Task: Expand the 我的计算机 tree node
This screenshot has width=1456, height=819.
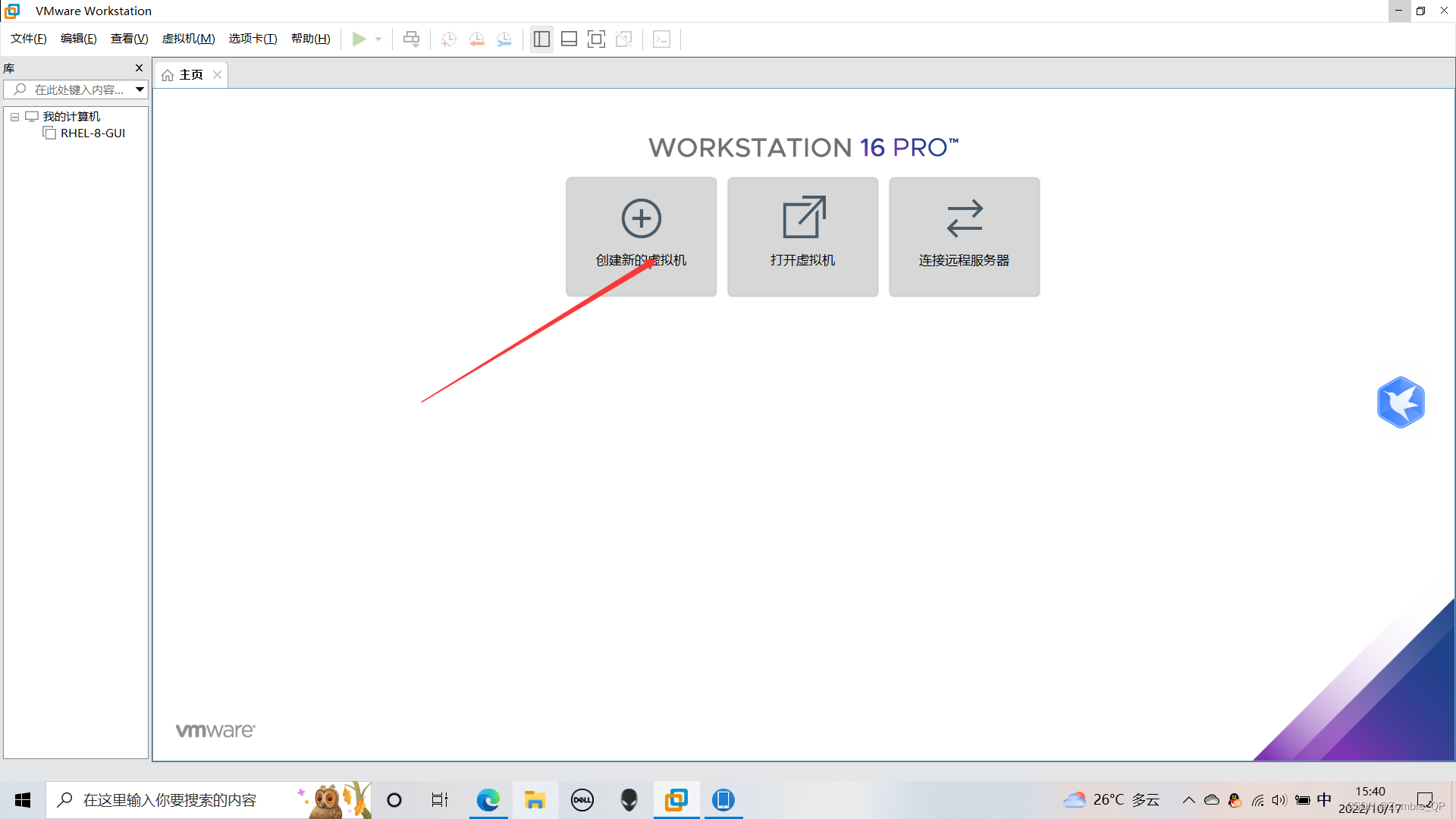Action: point(13,116)
